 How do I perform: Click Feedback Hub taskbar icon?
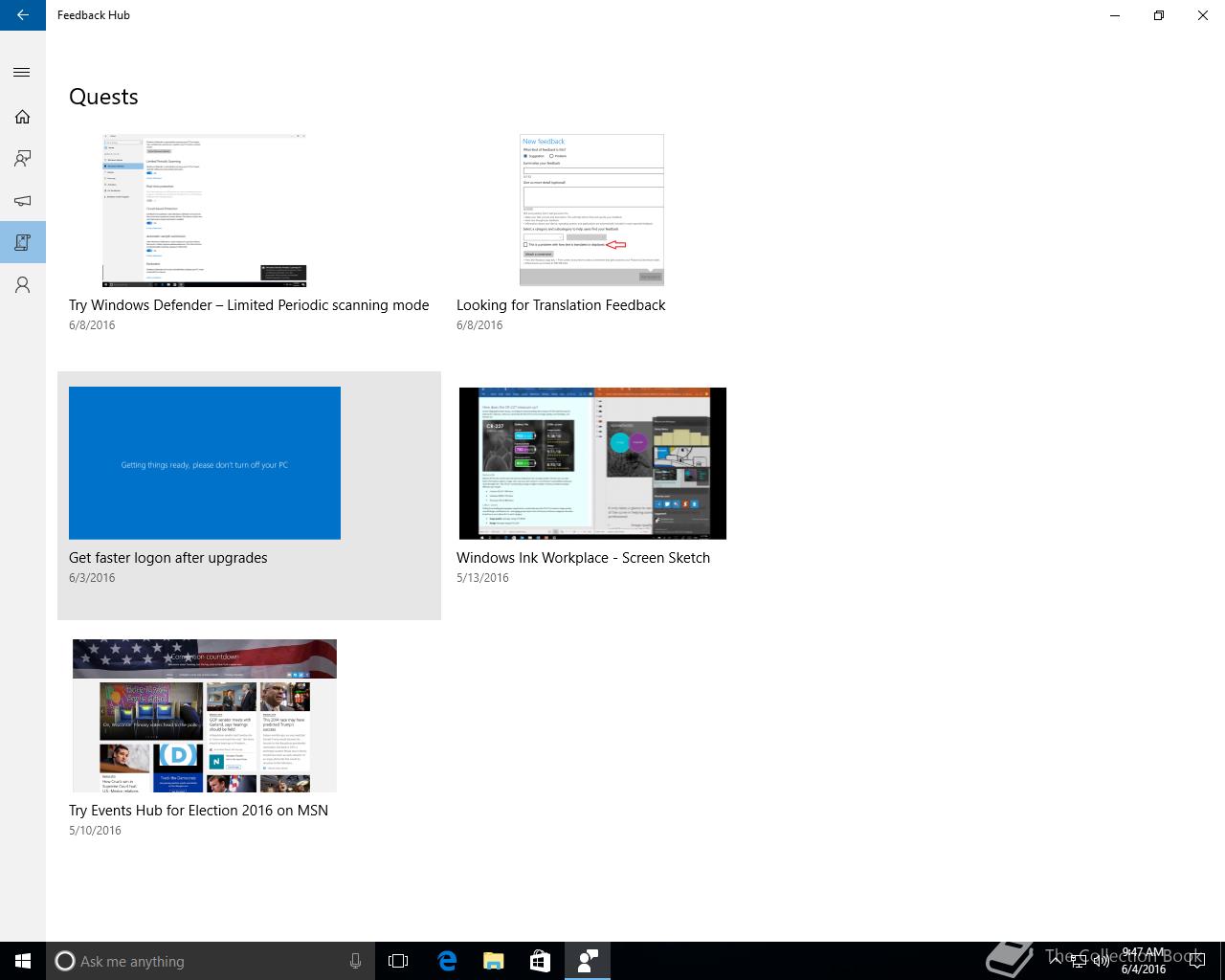coord(588,961)
